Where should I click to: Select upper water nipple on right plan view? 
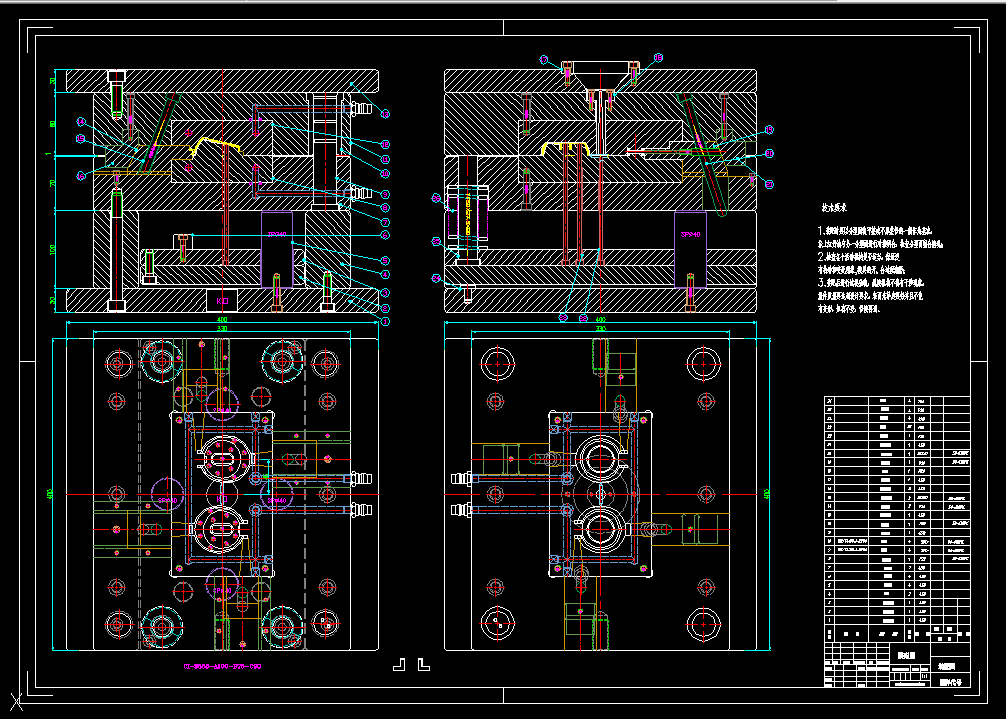pyautogui.click(x=462, y=478)
